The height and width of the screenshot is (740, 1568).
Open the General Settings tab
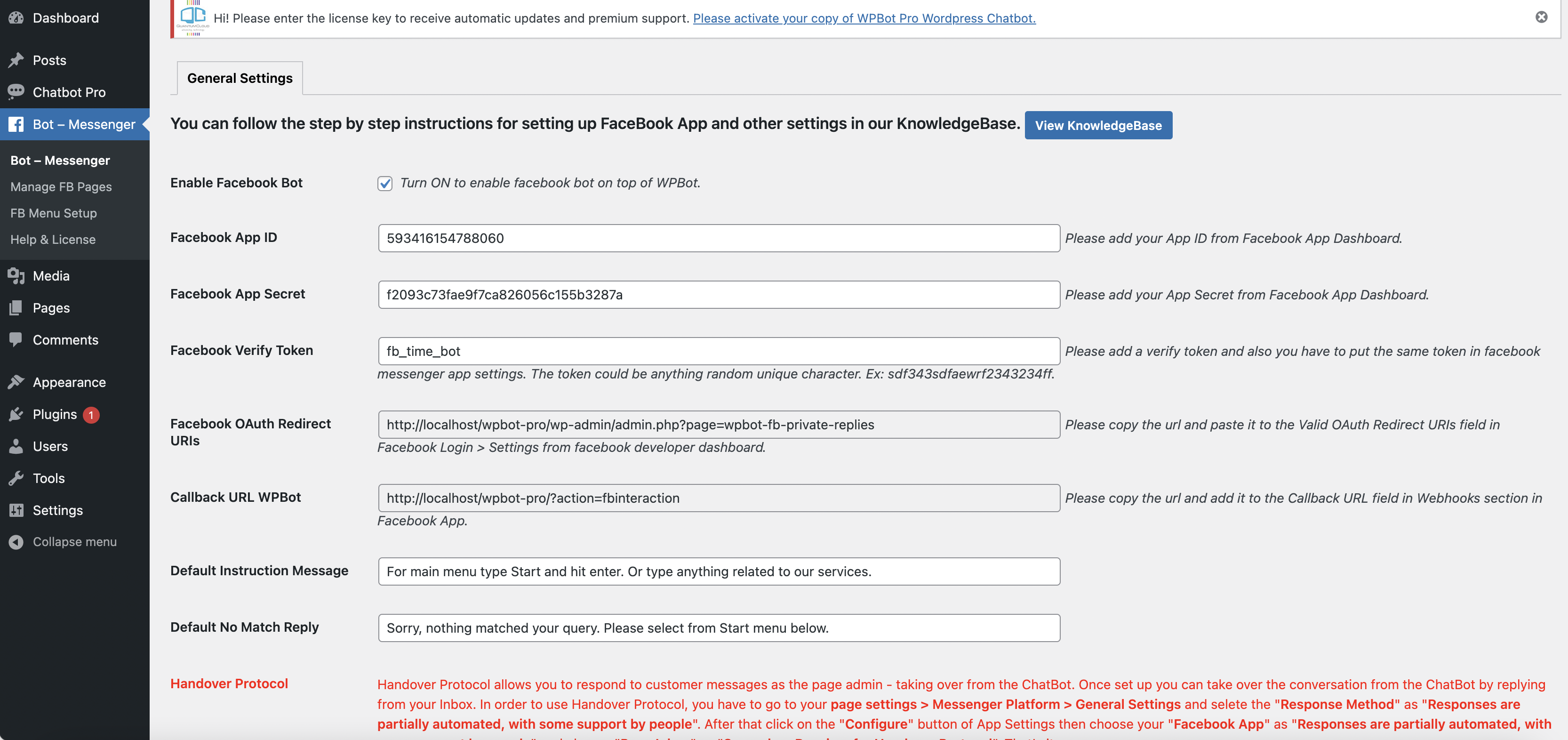[240, 78]
